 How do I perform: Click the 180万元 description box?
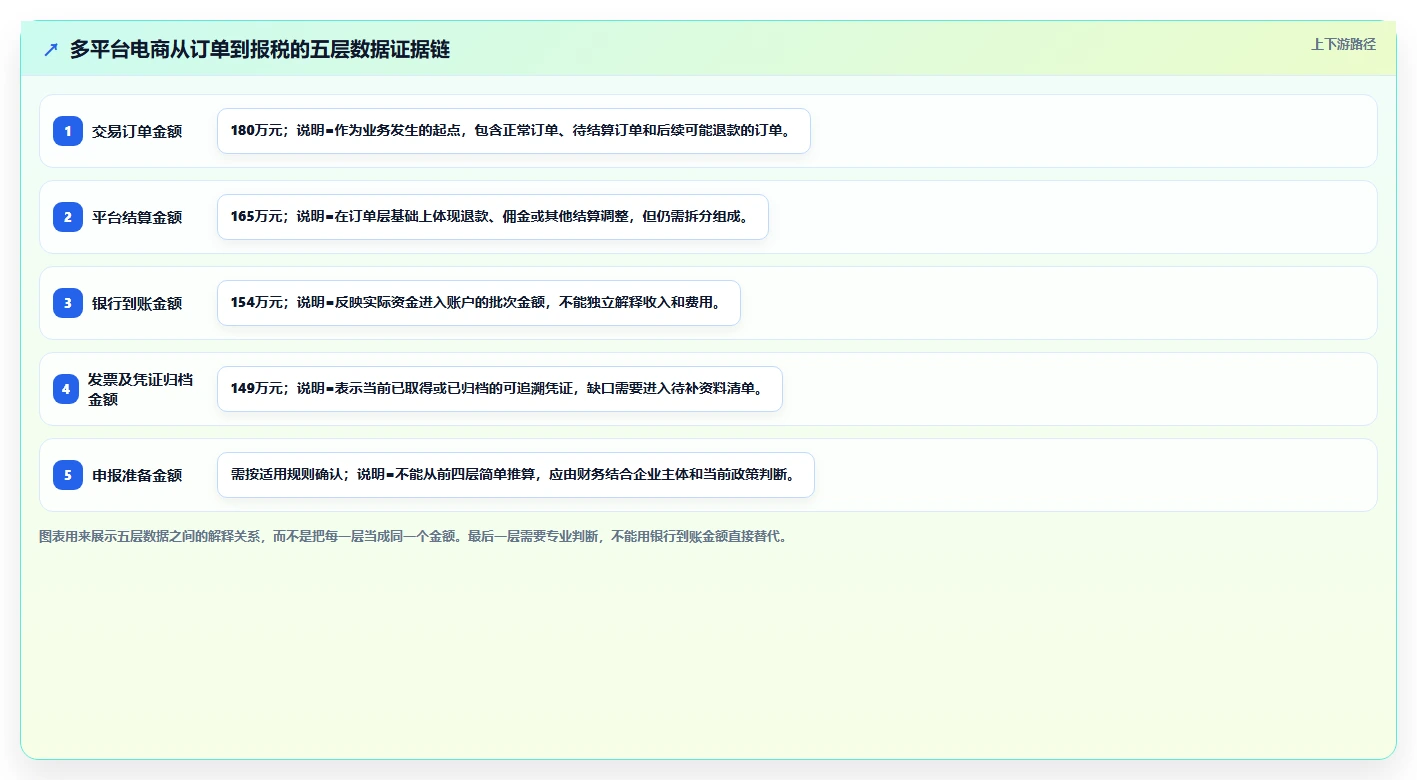[x=514, y=131]
